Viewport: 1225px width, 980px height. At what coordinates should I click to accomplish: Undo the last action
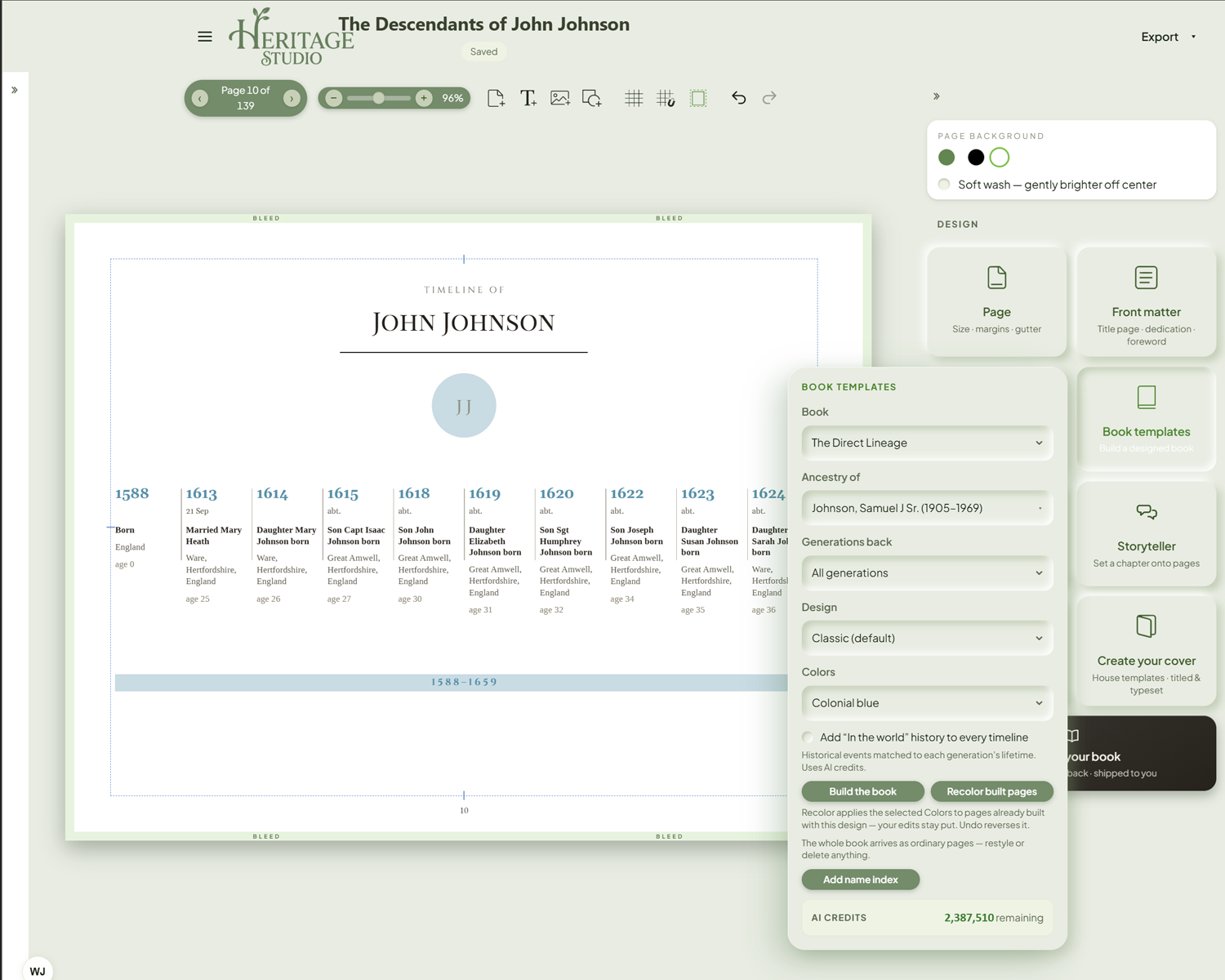(739, 98)
